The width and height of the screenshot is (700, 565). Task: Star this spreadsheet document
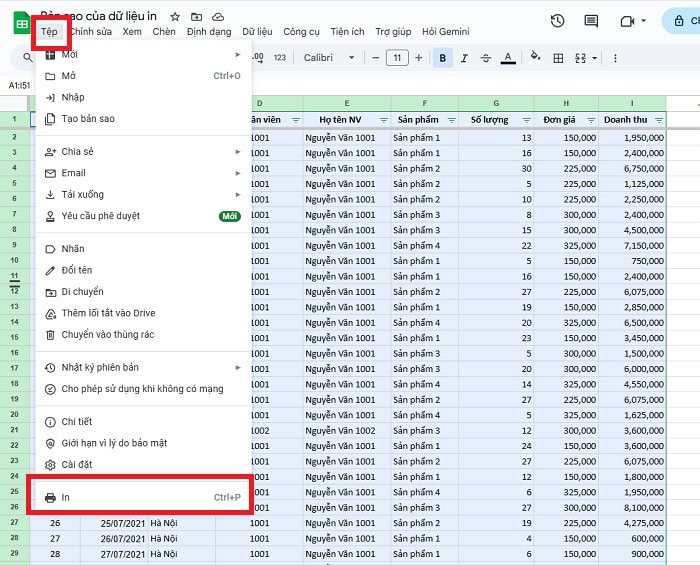click(x=176, y=17)
